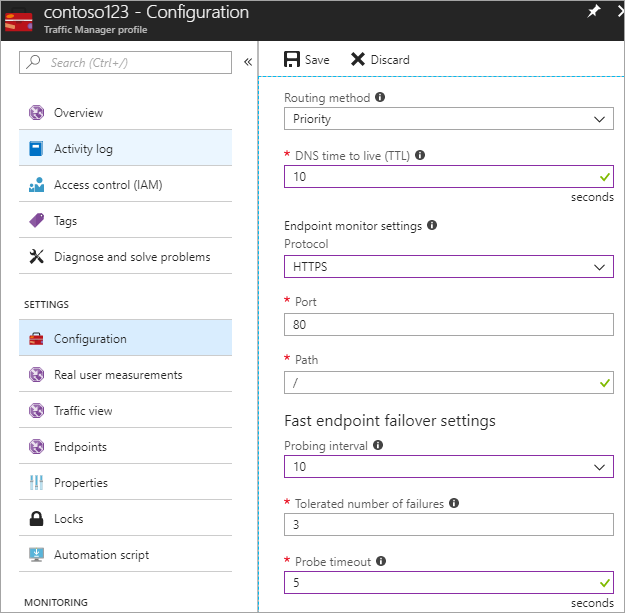This screenshot has width=625, height=613.
Task: Open the Probing interval dropdown
Action: (448, 466)
